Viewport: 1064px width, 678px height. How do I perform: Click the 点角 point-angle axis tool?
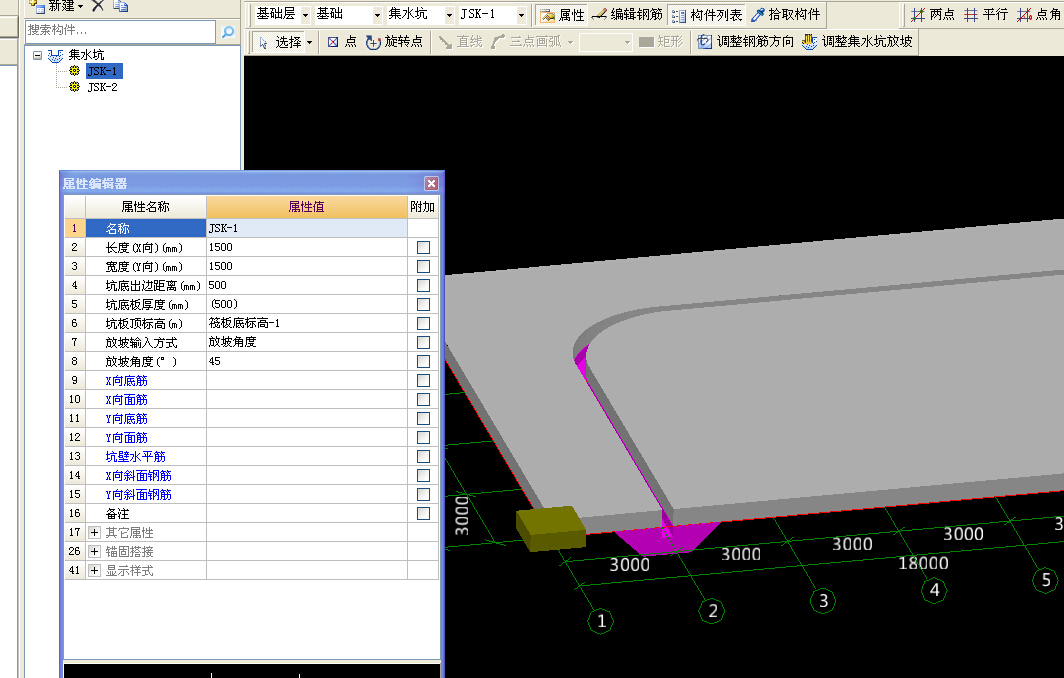coord(1039,15)
